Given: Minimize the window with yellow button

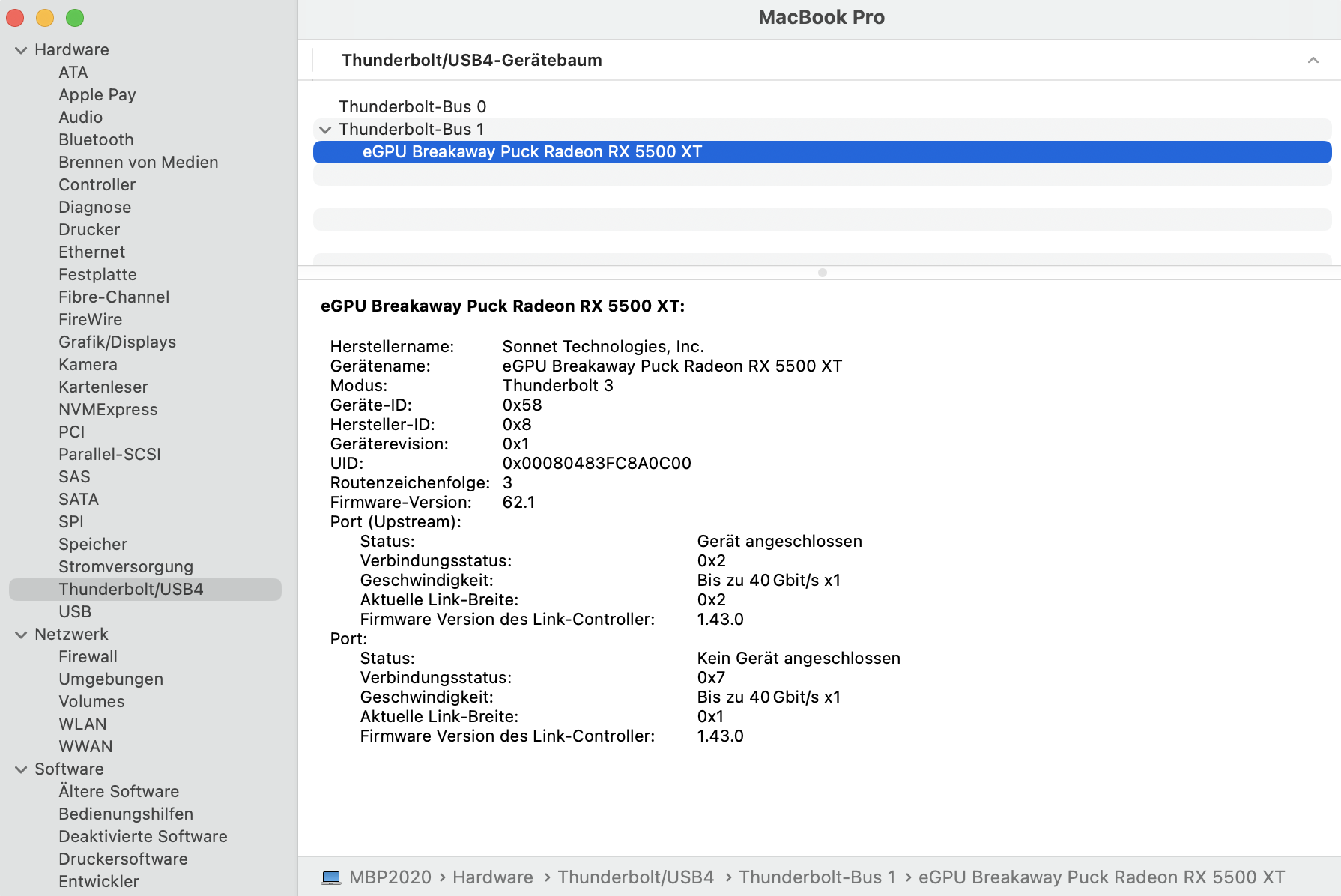Looking at the screenshot, I should click(x=45, y=17).
